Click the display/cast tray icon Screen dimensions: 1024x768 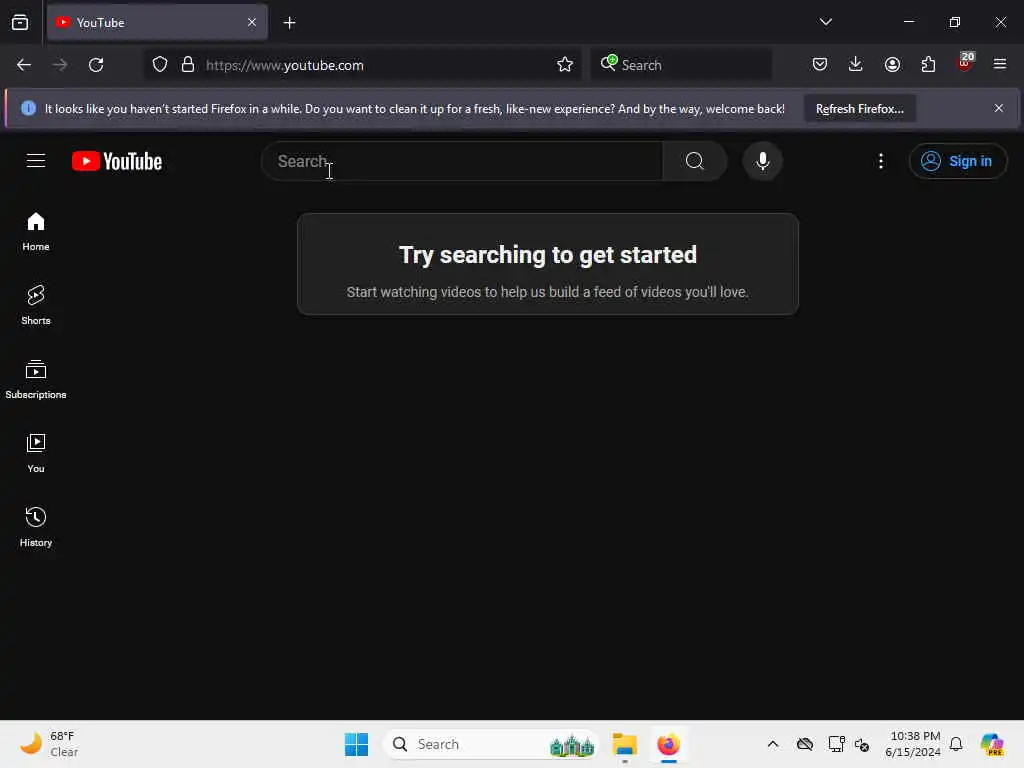[836, 744]
